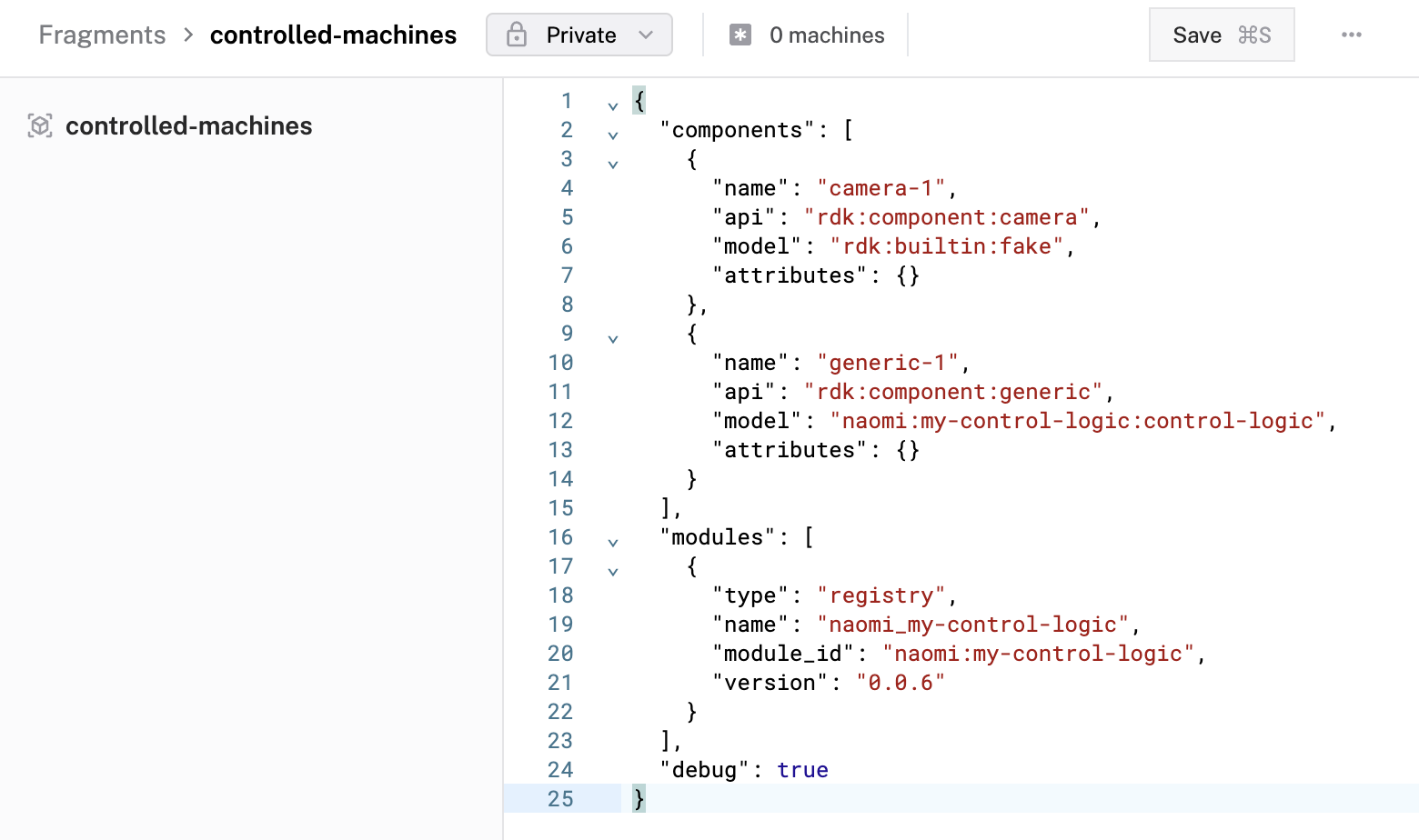This screenshot has height=840, width=1419.
Task: Click the lock icon in the Private selector
Action: [x=517, y=35]
